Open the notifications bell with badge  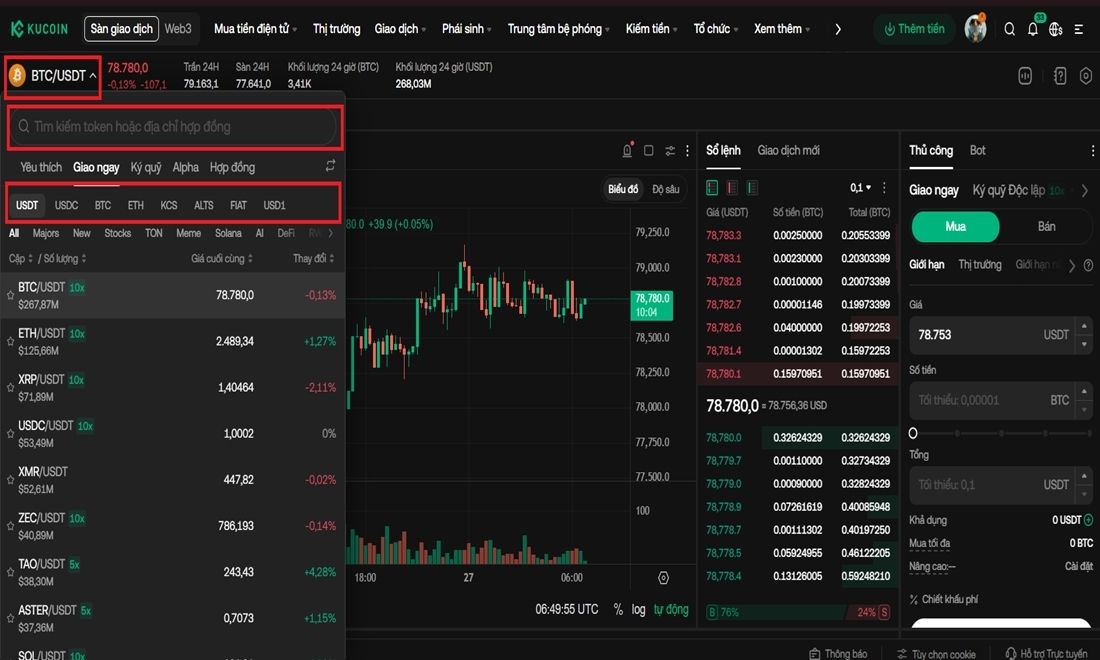coord(1033,28)
